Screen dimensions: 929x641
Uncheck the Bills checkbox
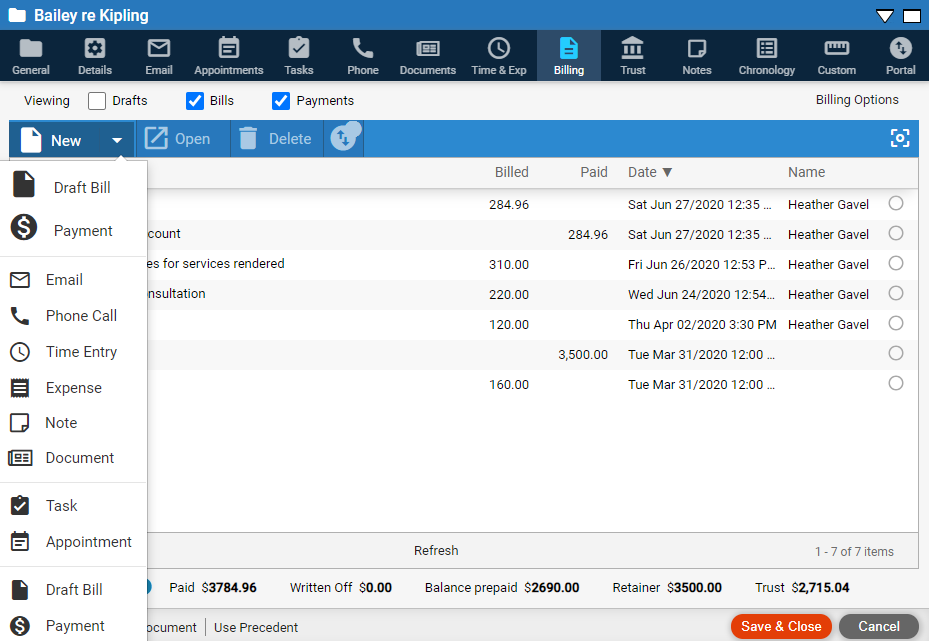point(195,101)
